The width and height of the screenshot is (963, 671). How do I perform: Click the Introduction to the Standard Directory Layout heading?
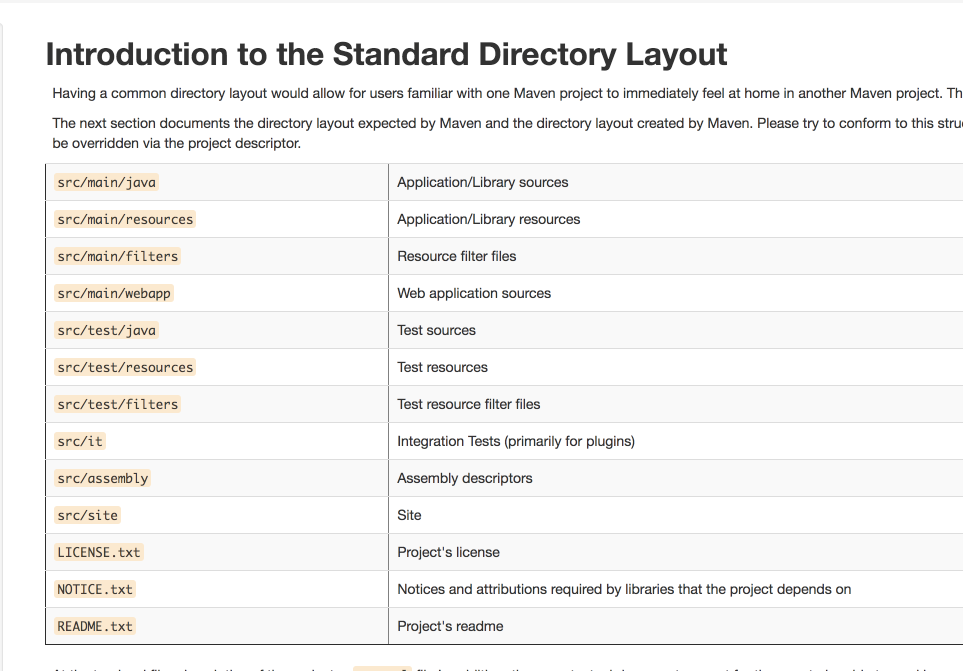(386, 54)
